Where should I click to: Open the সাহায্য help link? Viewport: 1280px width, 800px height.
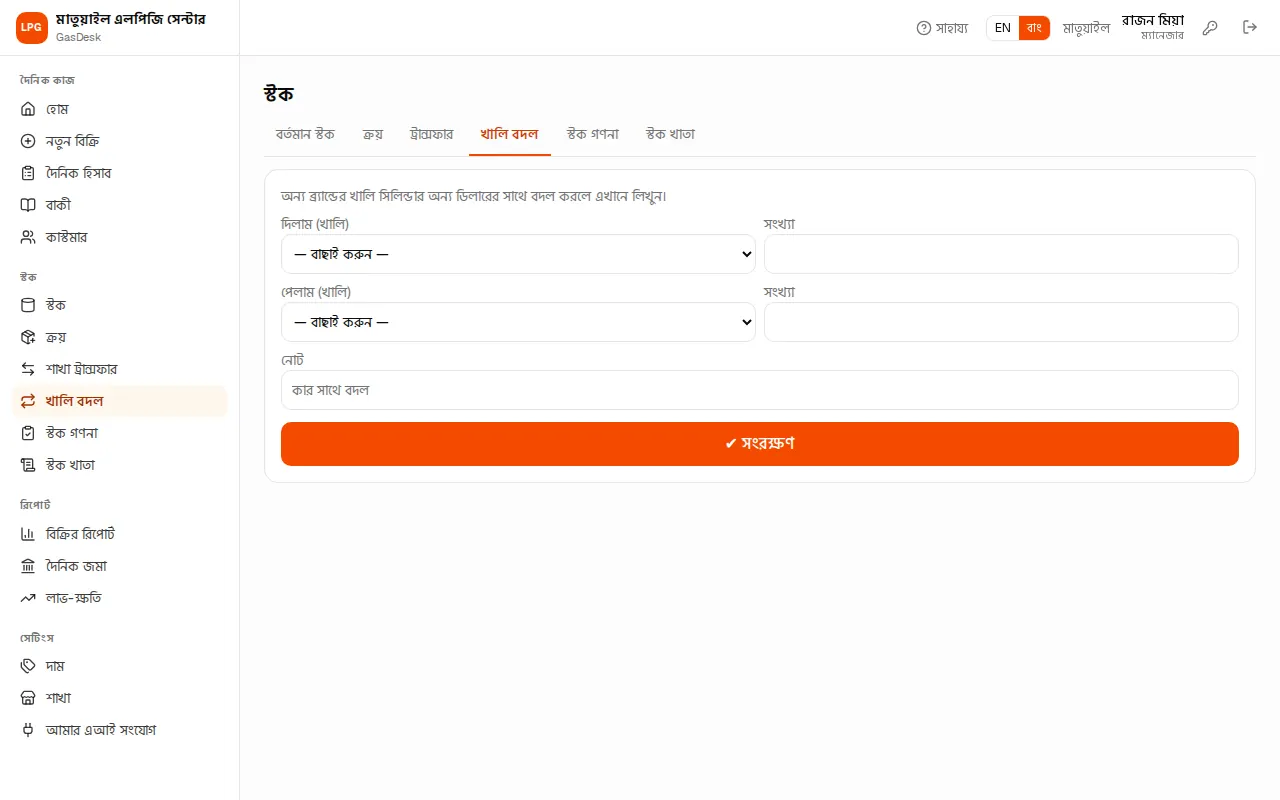pyautogui.click(x=942, y=28)
